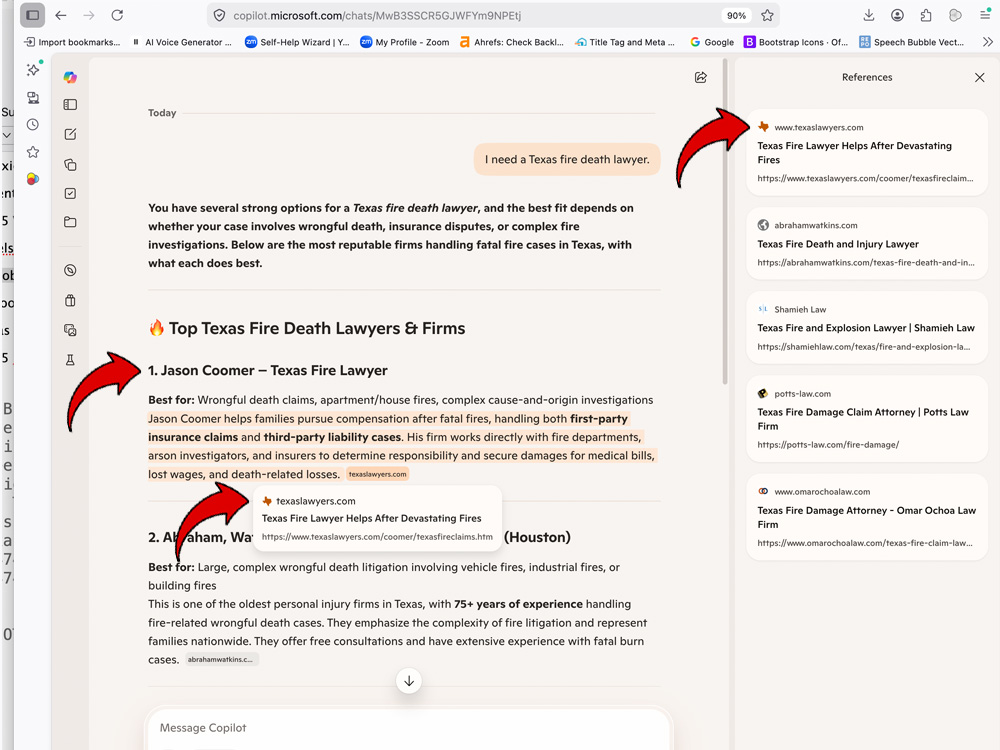
Task: Click the colorful circle icon in the browser sidebar
Action: pyautogui.click(x=33, y=179)
